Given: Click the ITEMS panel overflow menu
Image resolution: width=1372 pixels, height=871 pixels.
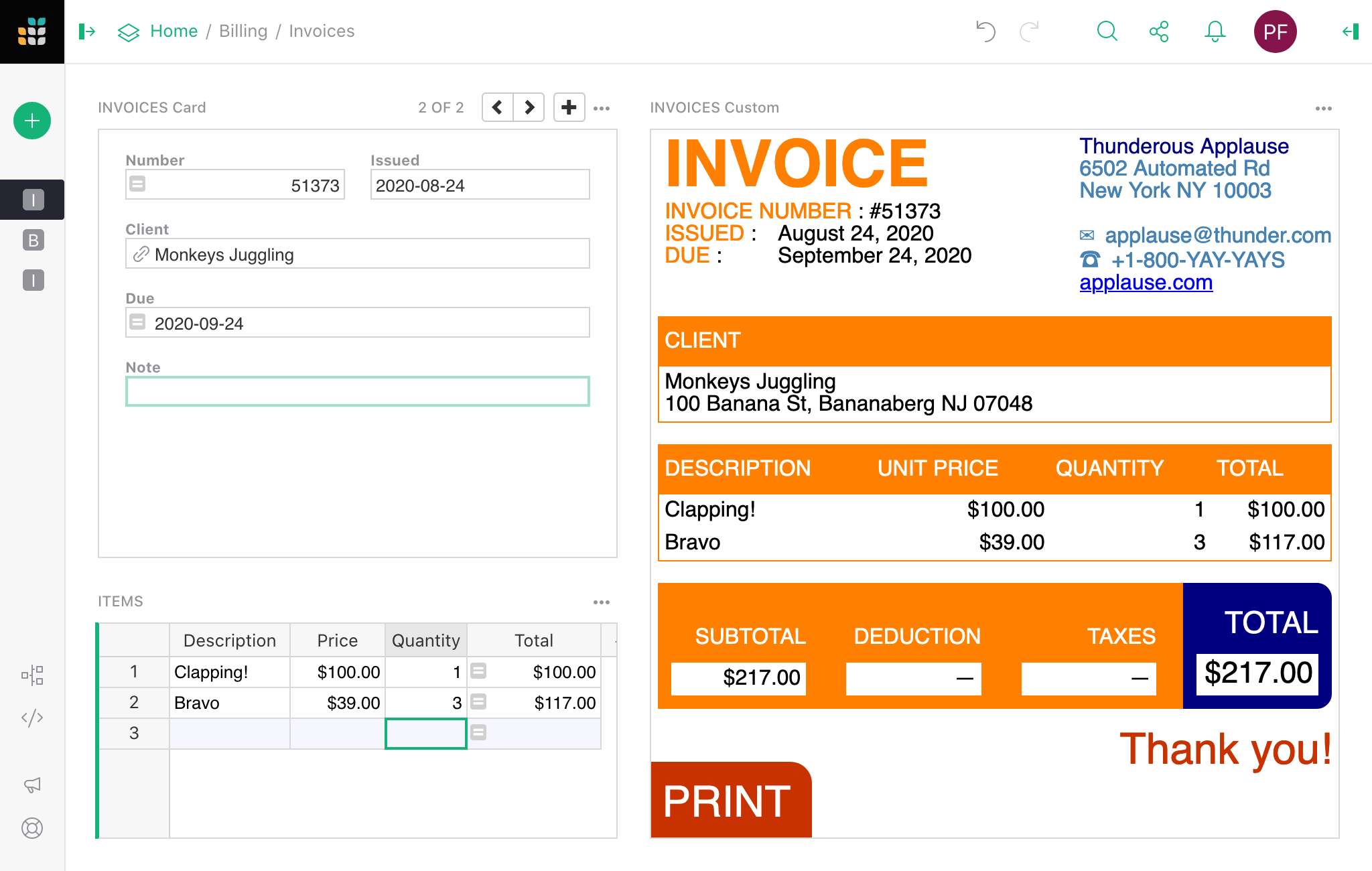Looking at the screenshot, I should pyautogui.click(x=600, y=602).
